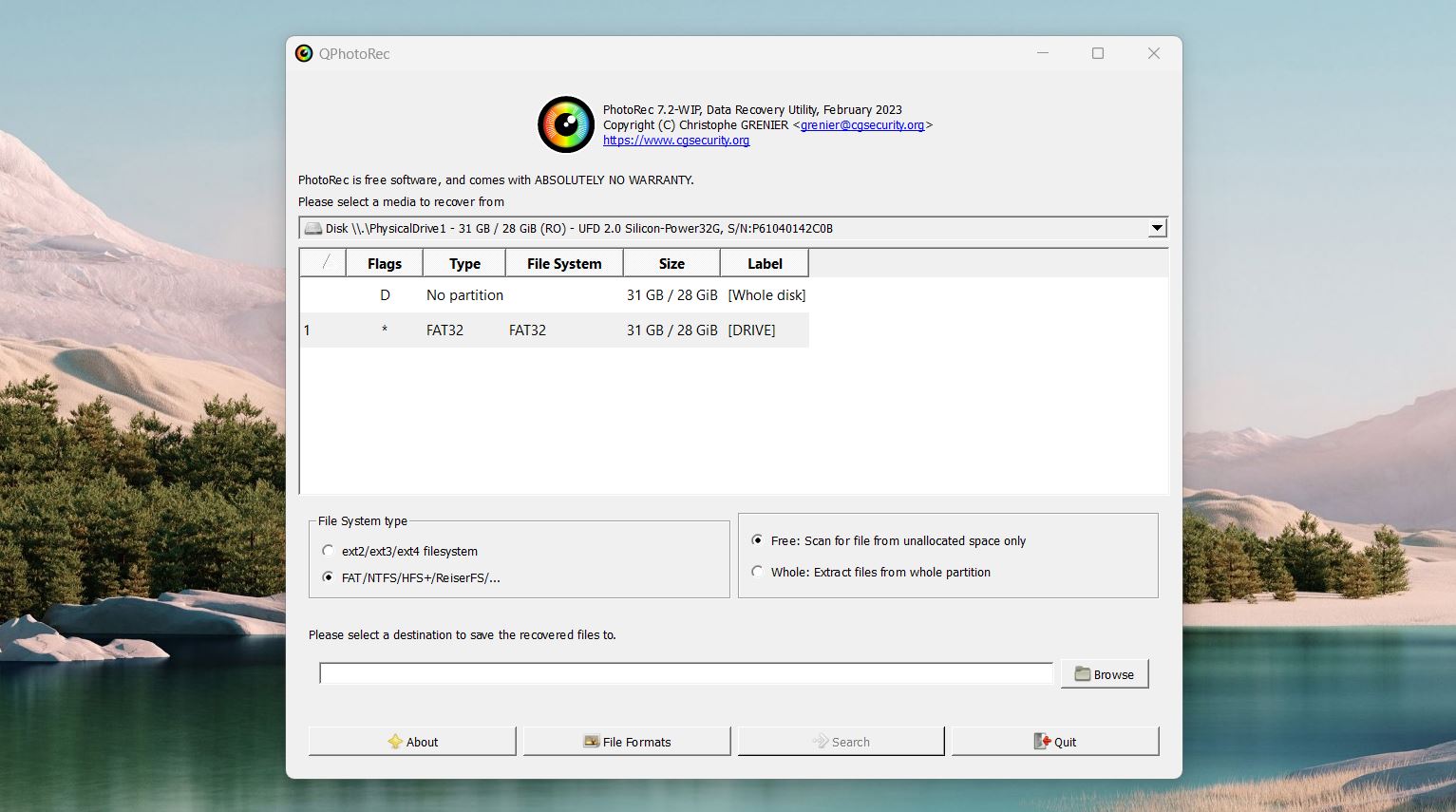Select the [Whole disk] label cell
1456x812 pixels.
click(x=766, y=295)
